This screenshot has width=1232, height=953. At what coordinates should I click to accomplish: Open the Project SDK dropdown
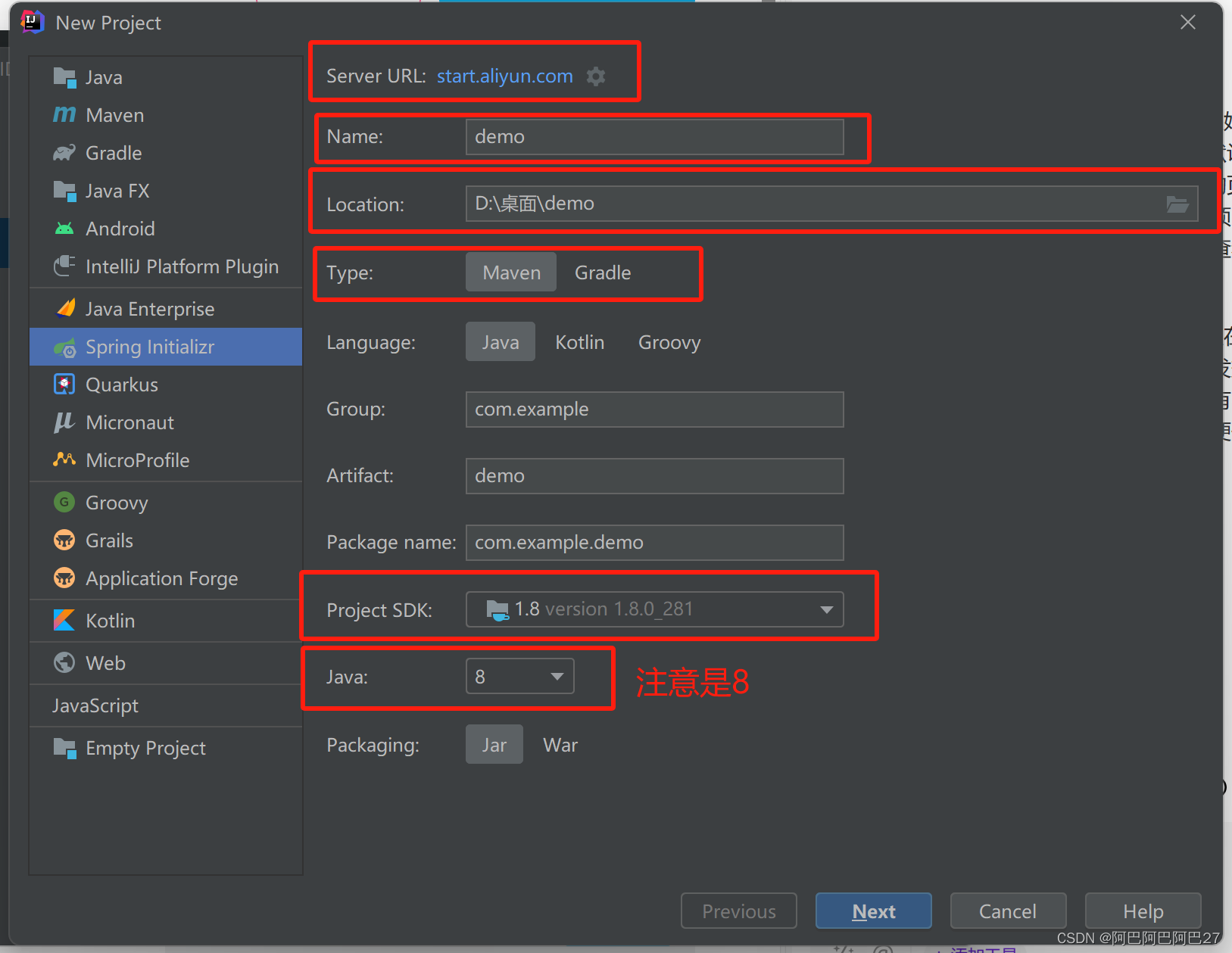pyautogui.click(x=654, y=609)
